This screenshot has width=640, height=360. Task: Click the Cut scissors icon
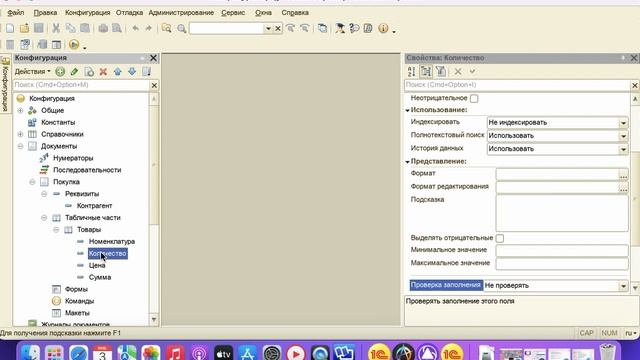(x=56, y=28)
